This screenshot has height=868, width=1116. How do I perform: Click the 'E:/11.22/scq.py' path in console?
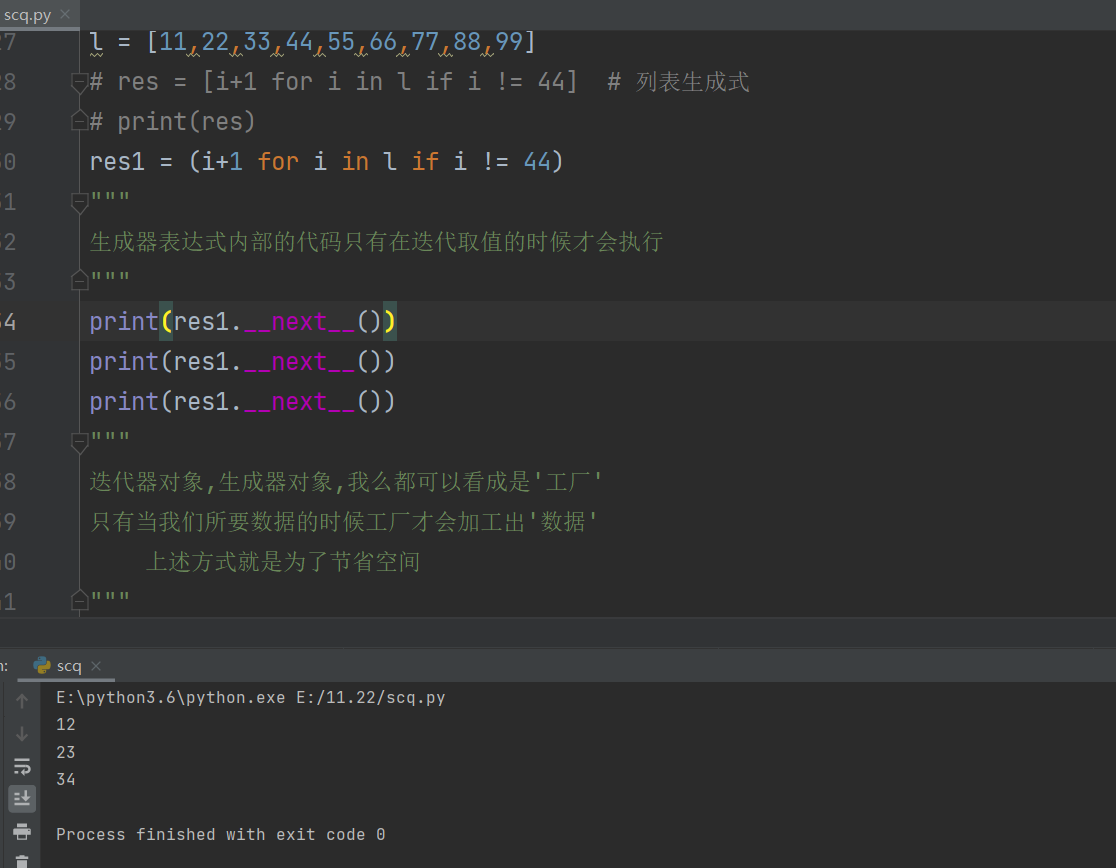pos(371,698)
